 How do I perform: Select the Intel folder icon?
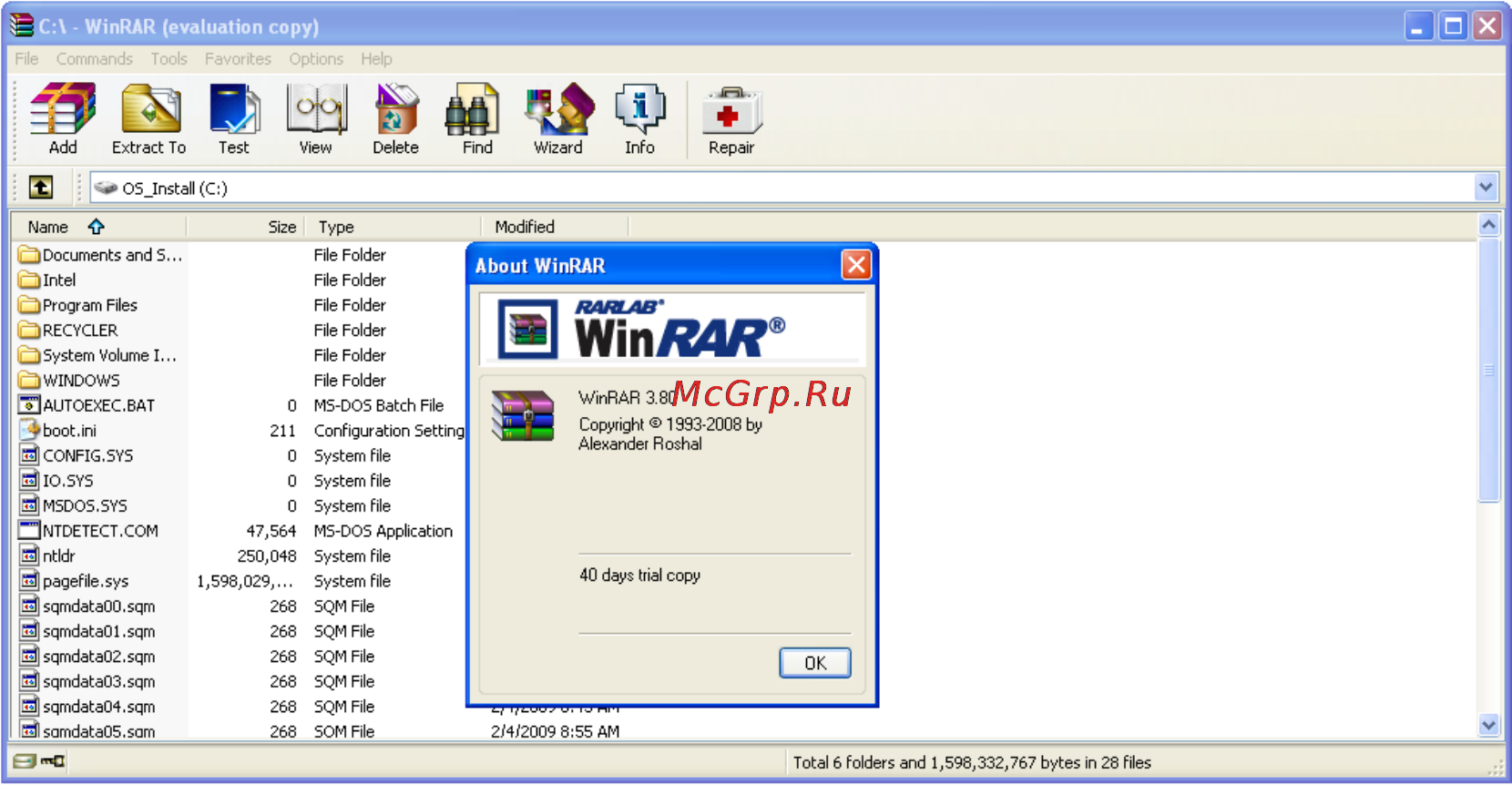point(29,280)
